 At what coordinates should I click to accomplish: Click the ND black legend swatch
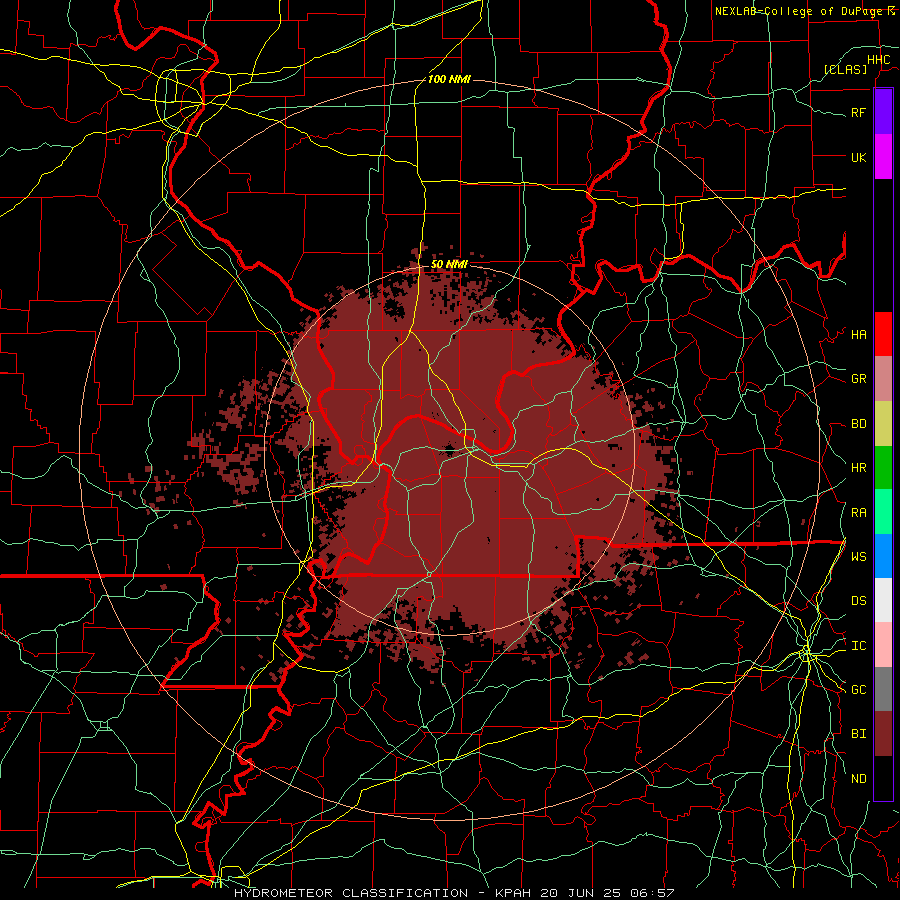coord(883,778)
